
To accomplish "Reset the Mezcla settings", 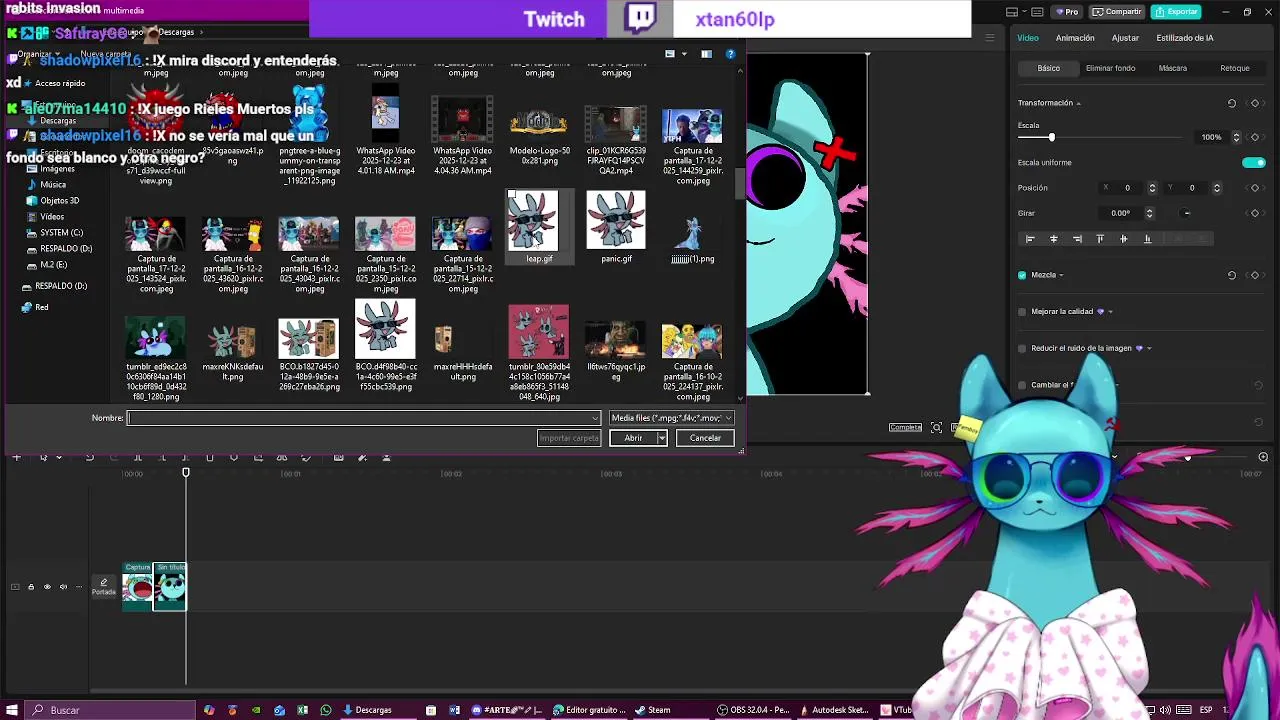I will 1232,275.
